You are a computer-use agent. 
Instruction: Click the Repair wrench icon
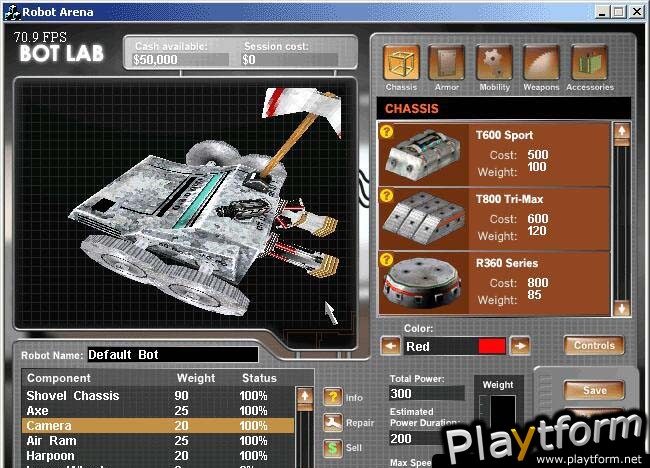pos(333,422)
